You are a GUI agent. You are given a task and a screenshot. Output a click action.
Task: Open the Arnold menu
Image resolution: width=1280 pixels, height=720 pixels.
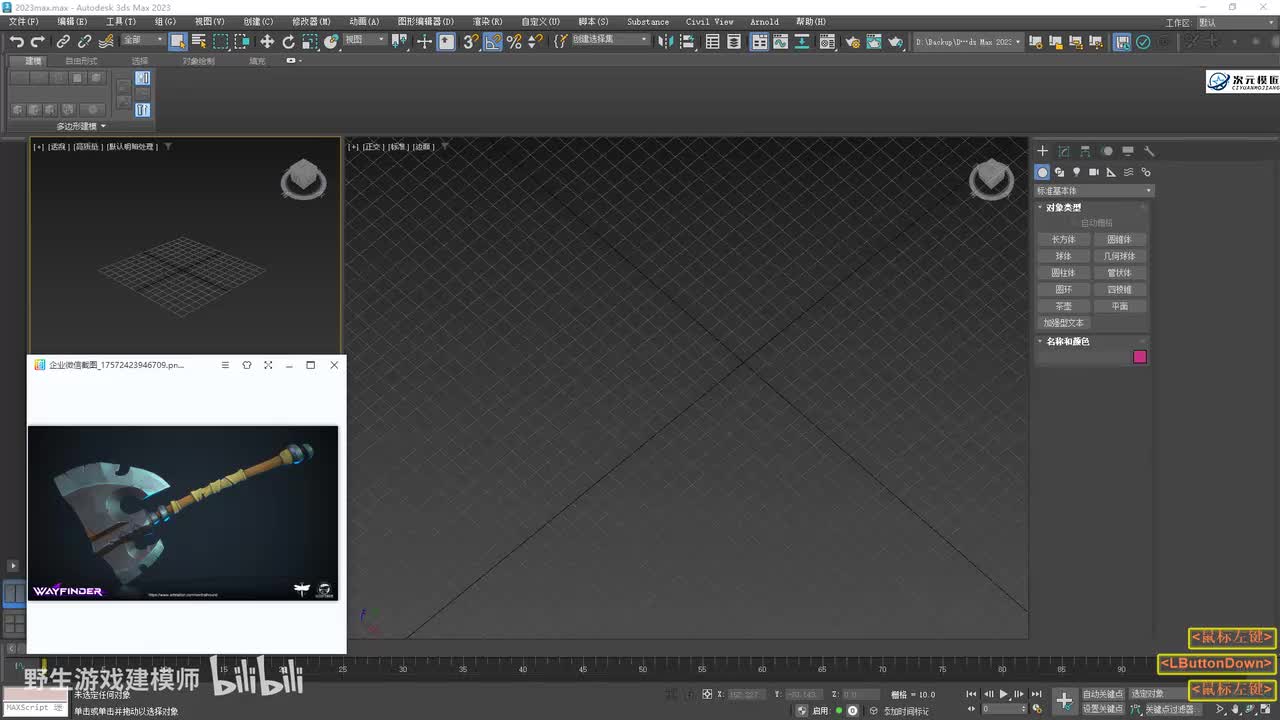click(764, 22)
